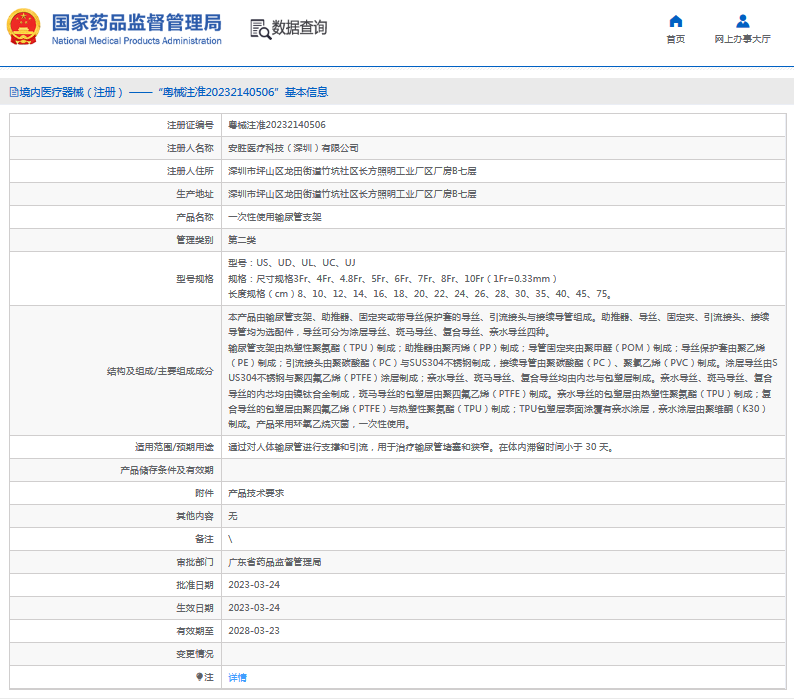Image resolution: width=794 pixels, height=699 pixels.
Task: Select the 结构及组成 description paragraph
Action: [502, 370]
